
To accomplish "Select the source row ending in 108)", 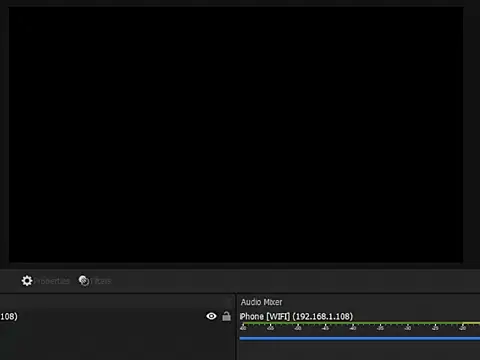I will (117, 316).
